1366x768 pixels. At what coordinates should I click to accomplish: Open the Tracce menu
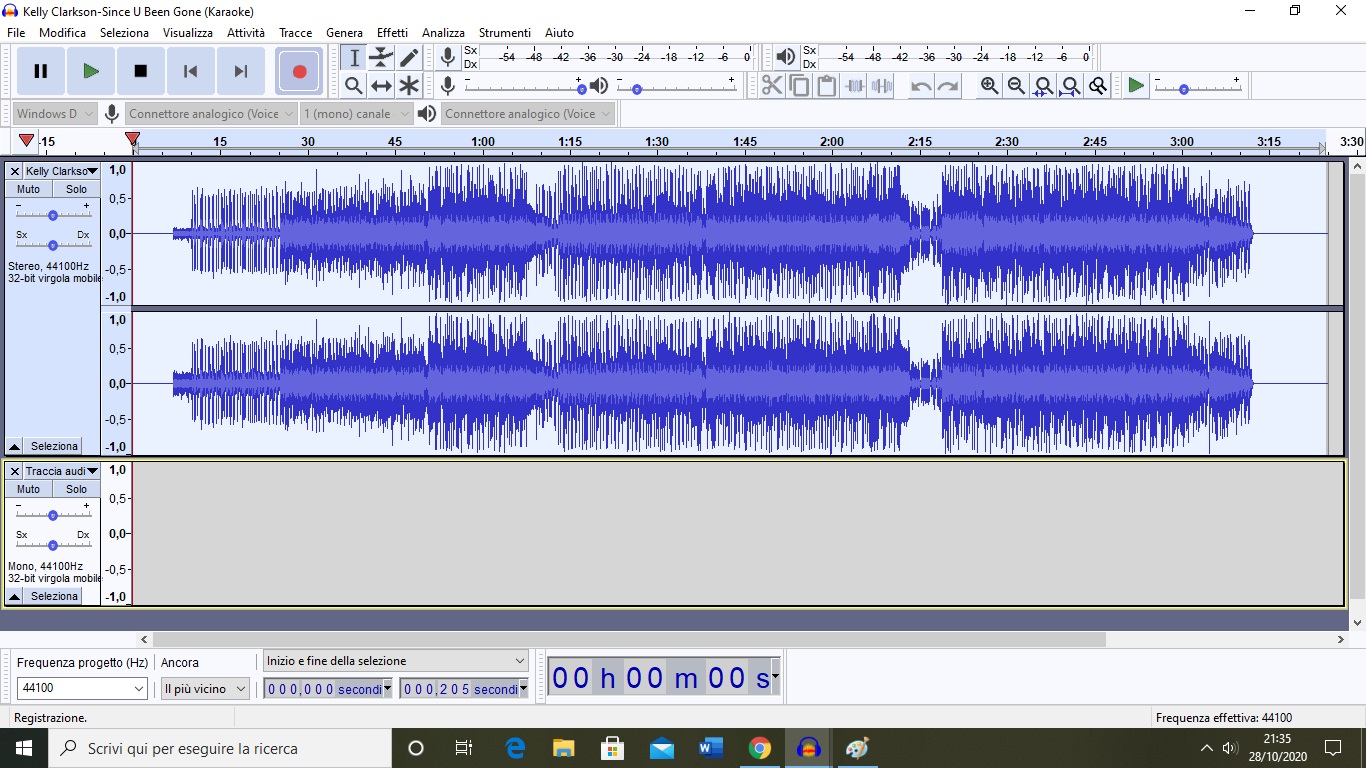tap(296, 33)
